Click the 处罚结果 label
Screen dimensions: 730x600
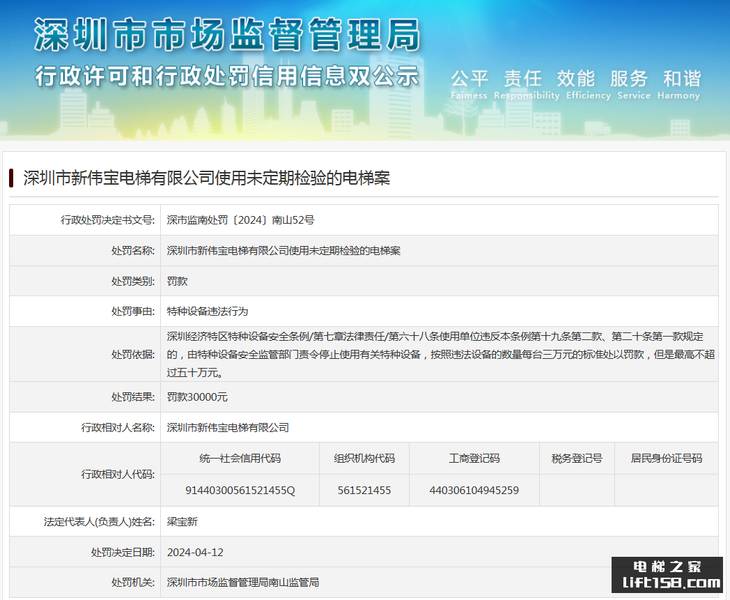tap(133, 397)
